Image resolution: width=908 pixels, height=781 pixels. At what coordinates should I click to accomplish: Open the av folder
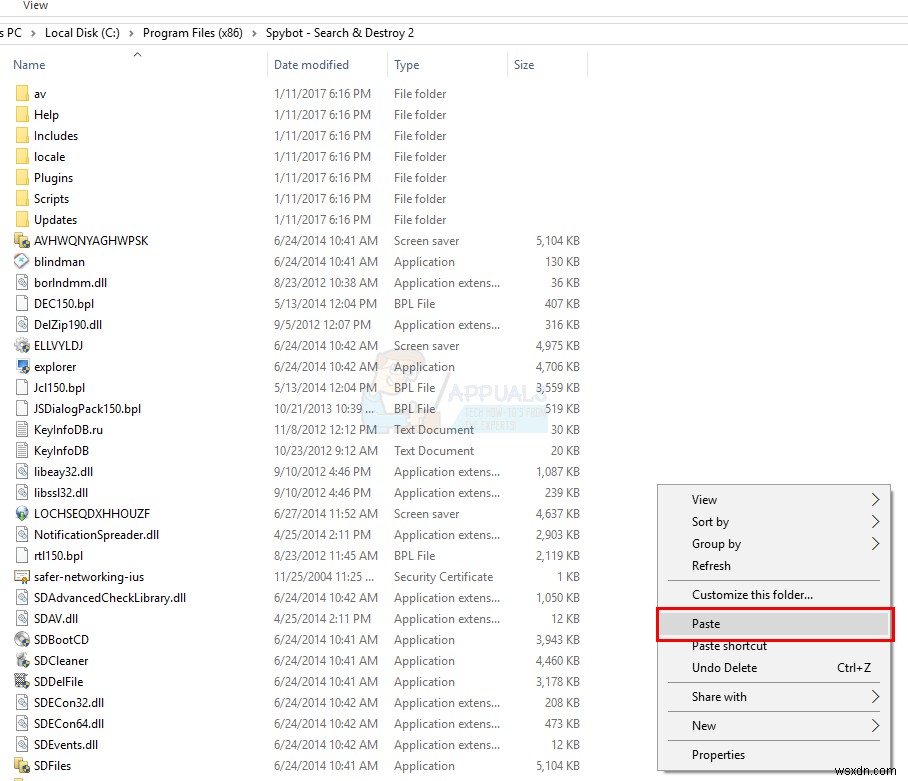coord(40,93)
